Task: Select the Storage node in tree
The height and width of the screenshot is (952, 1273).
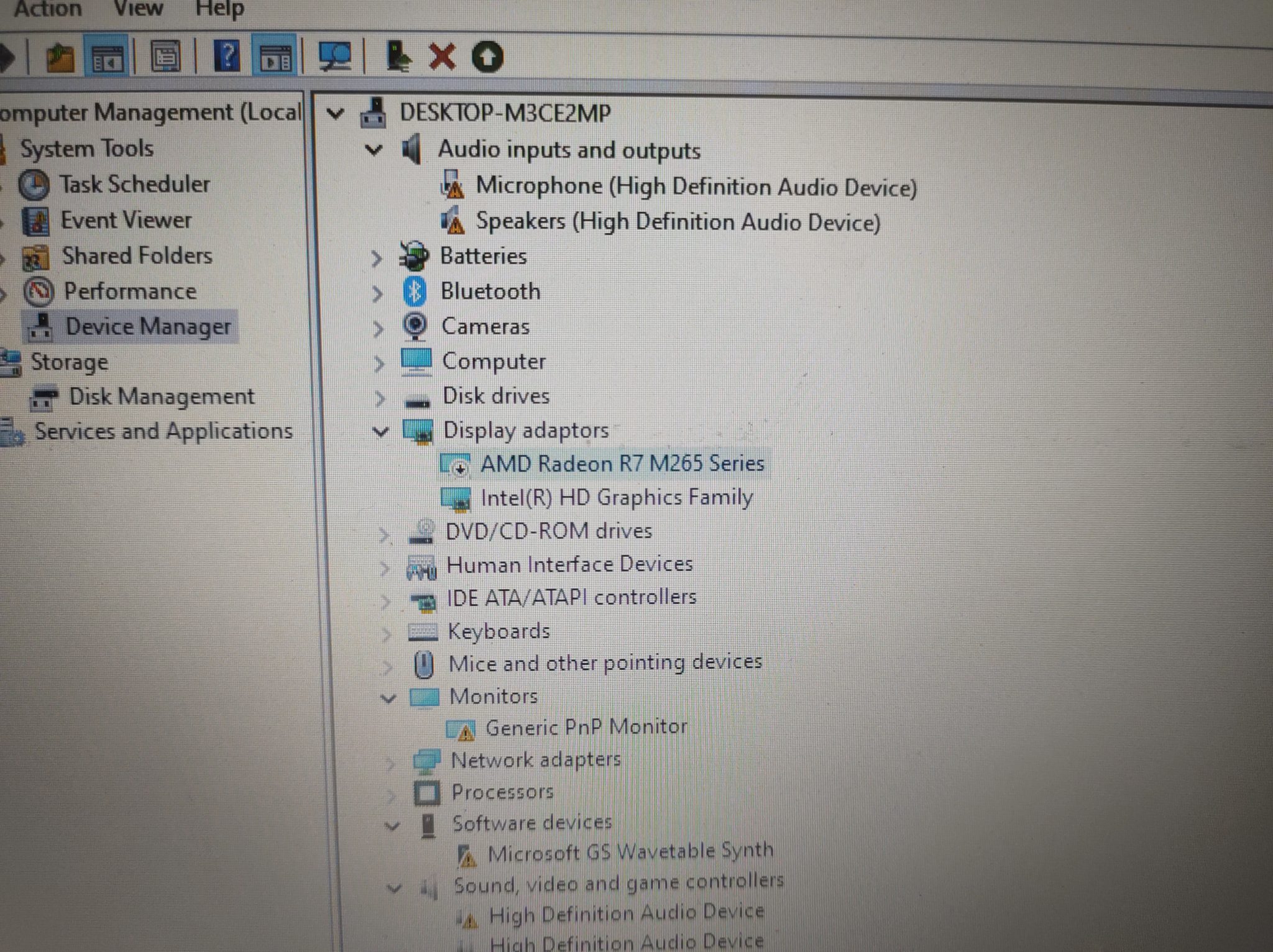Action: tap(70, 362)
